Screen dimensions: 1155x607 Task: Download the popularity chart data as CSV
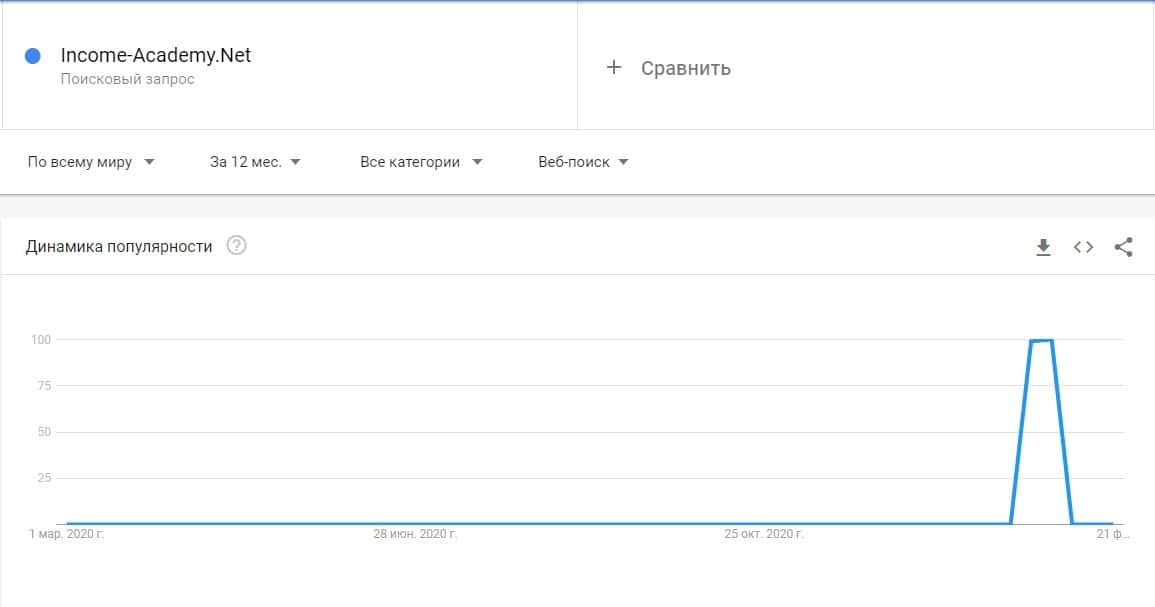click(x=1043, y=247)
